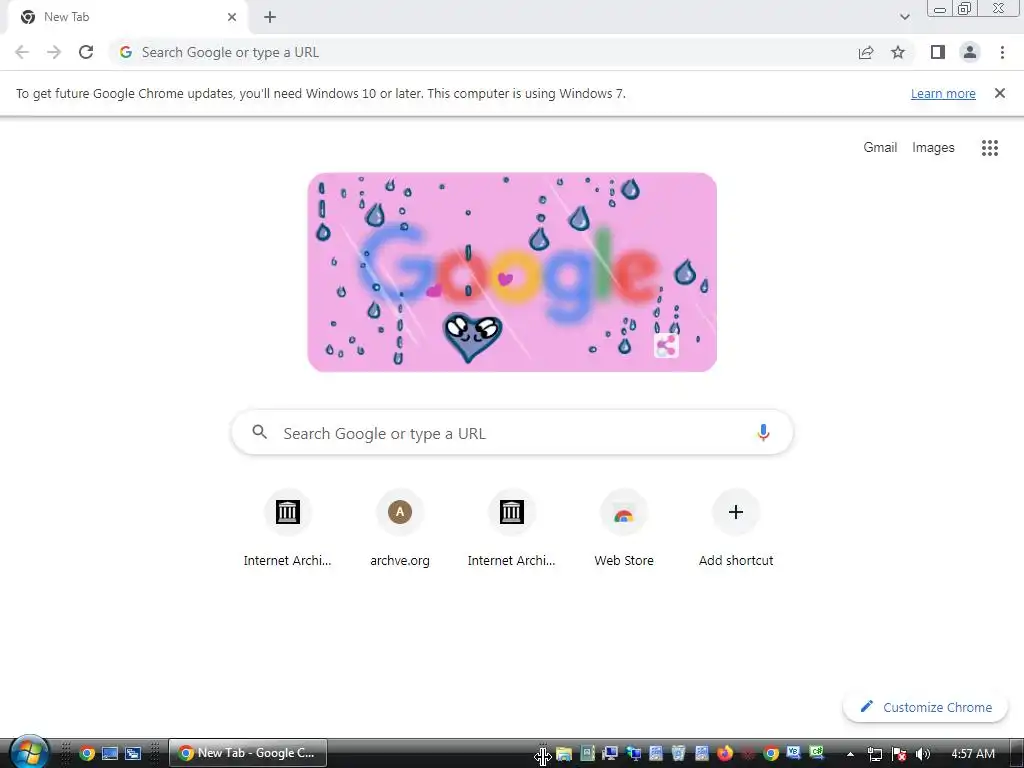
Task: Open the Web Store shortcut
Action: pos(624,528)
